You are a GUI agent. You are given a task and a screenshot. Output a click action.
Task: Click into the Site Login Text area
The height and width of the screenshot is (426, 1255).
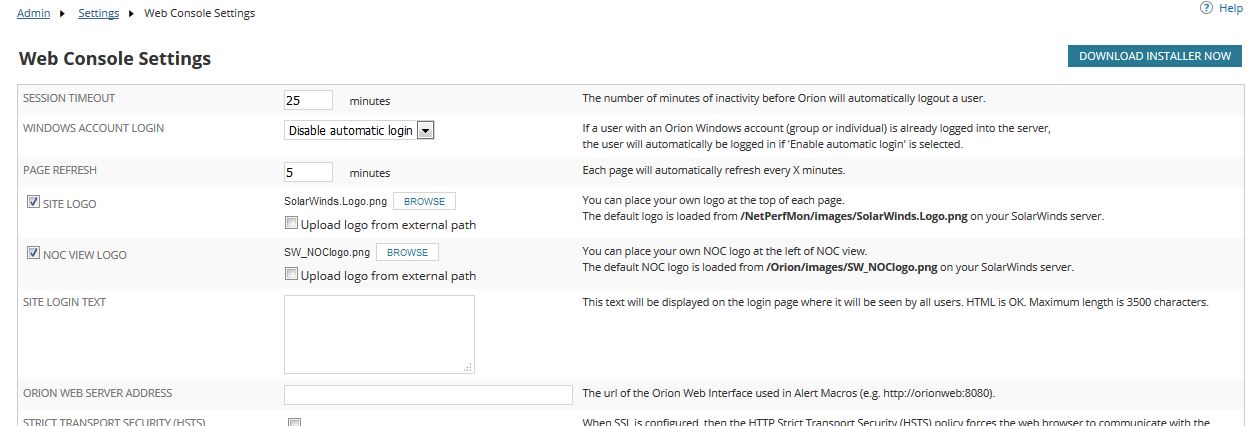(379, 334)
